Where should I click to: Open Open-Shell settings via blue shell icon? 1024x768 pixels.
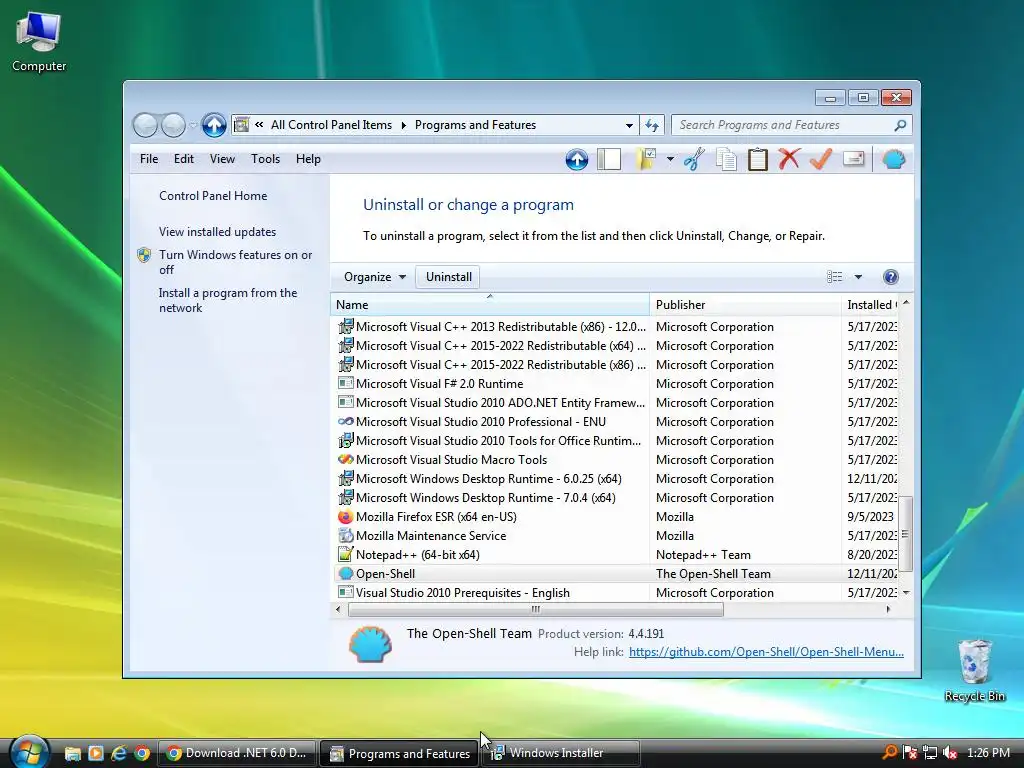pyautogui.click(x=893, y=159)
